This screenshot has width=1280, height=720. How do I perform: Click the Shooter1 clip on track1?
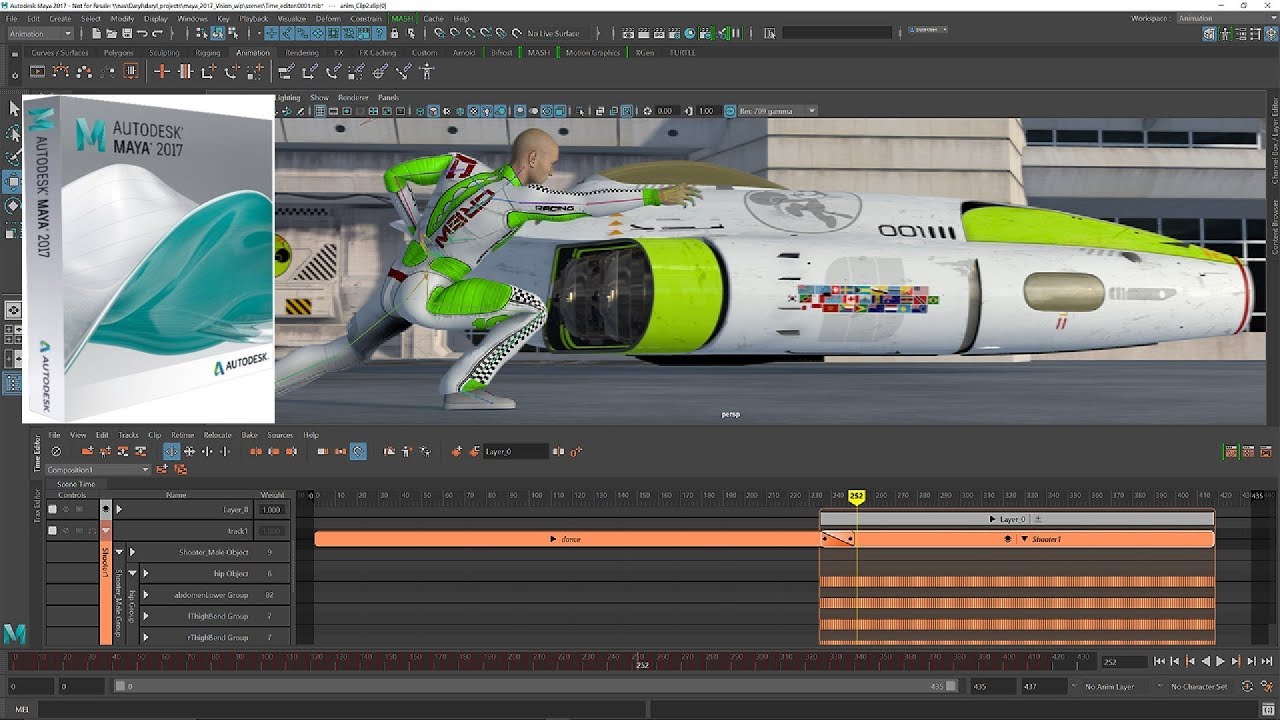pyautogui.click(x=1035, y=539)
